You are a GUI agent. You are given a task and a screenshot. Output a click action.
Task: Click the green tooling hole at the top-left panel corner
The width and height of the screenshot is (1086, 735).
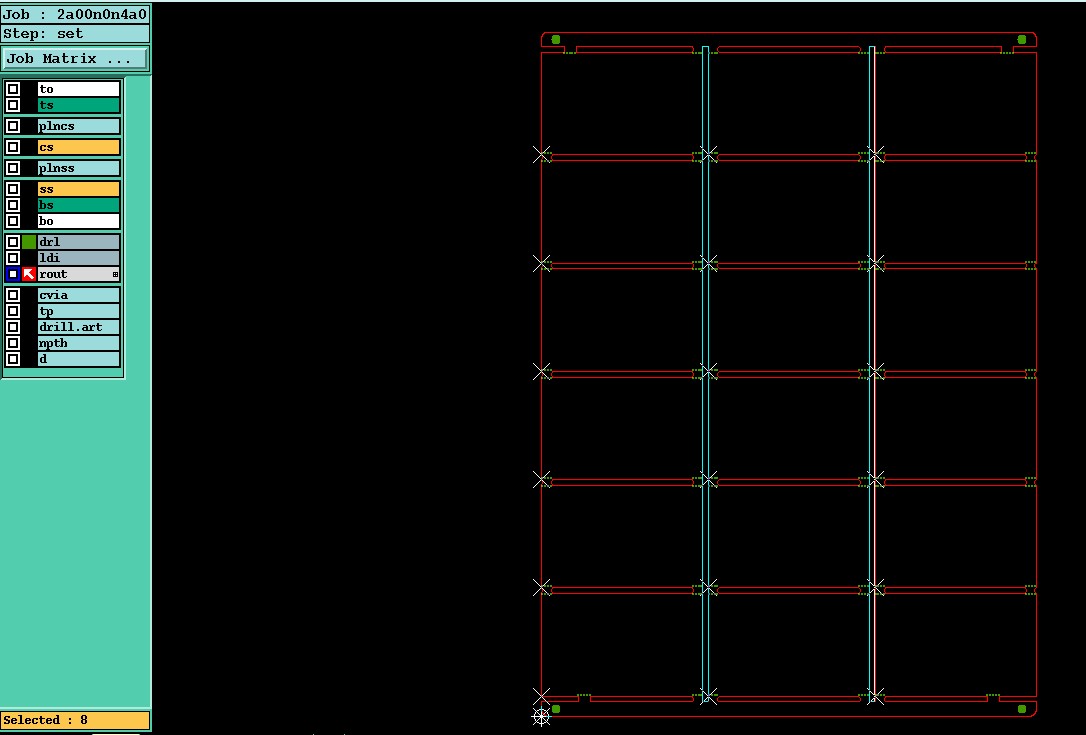[x=555, y=40]
